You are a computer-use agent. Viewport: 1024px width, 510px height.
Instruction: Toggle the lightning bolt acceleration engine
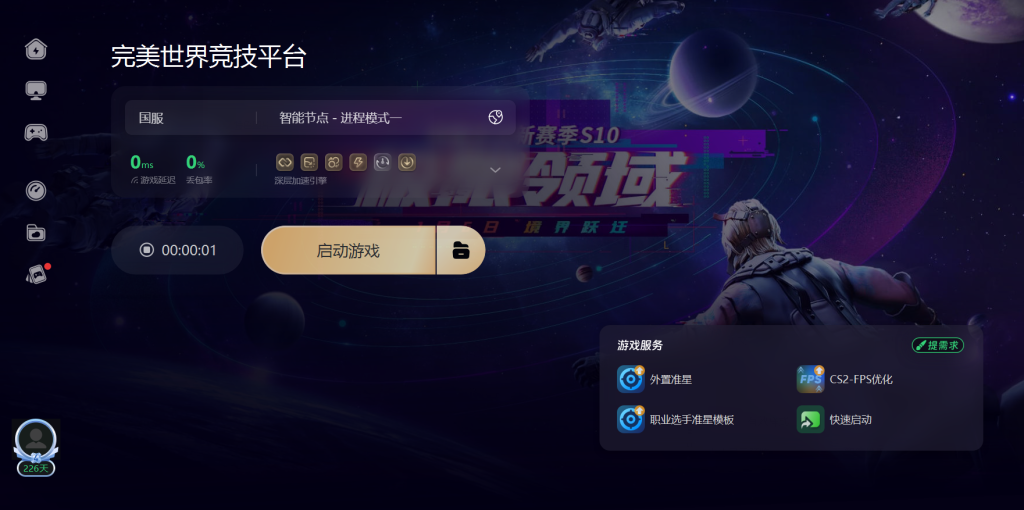click(x=358, y=162)
